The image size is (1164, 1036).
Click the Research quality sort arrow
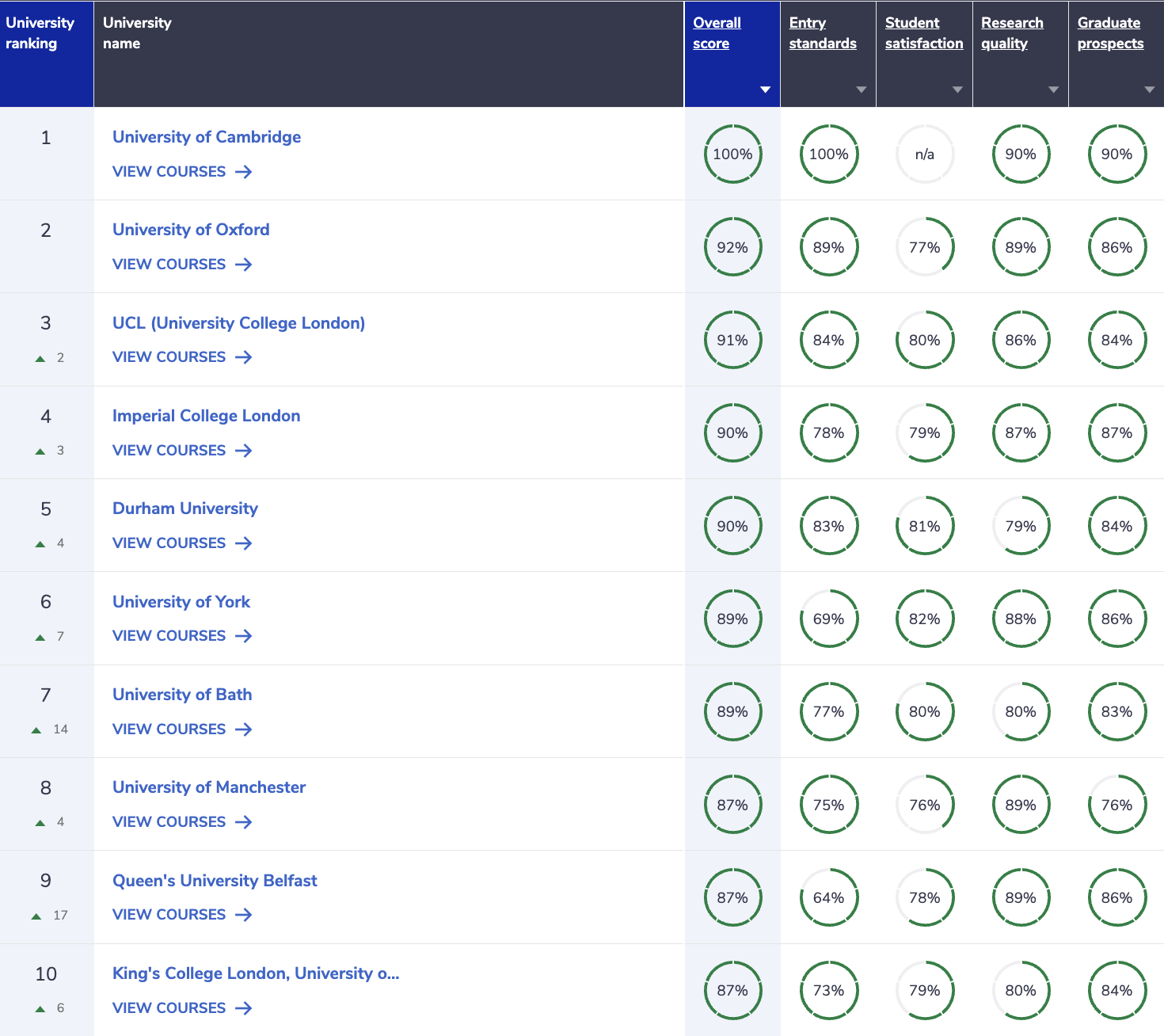[x=1053, y=90]
